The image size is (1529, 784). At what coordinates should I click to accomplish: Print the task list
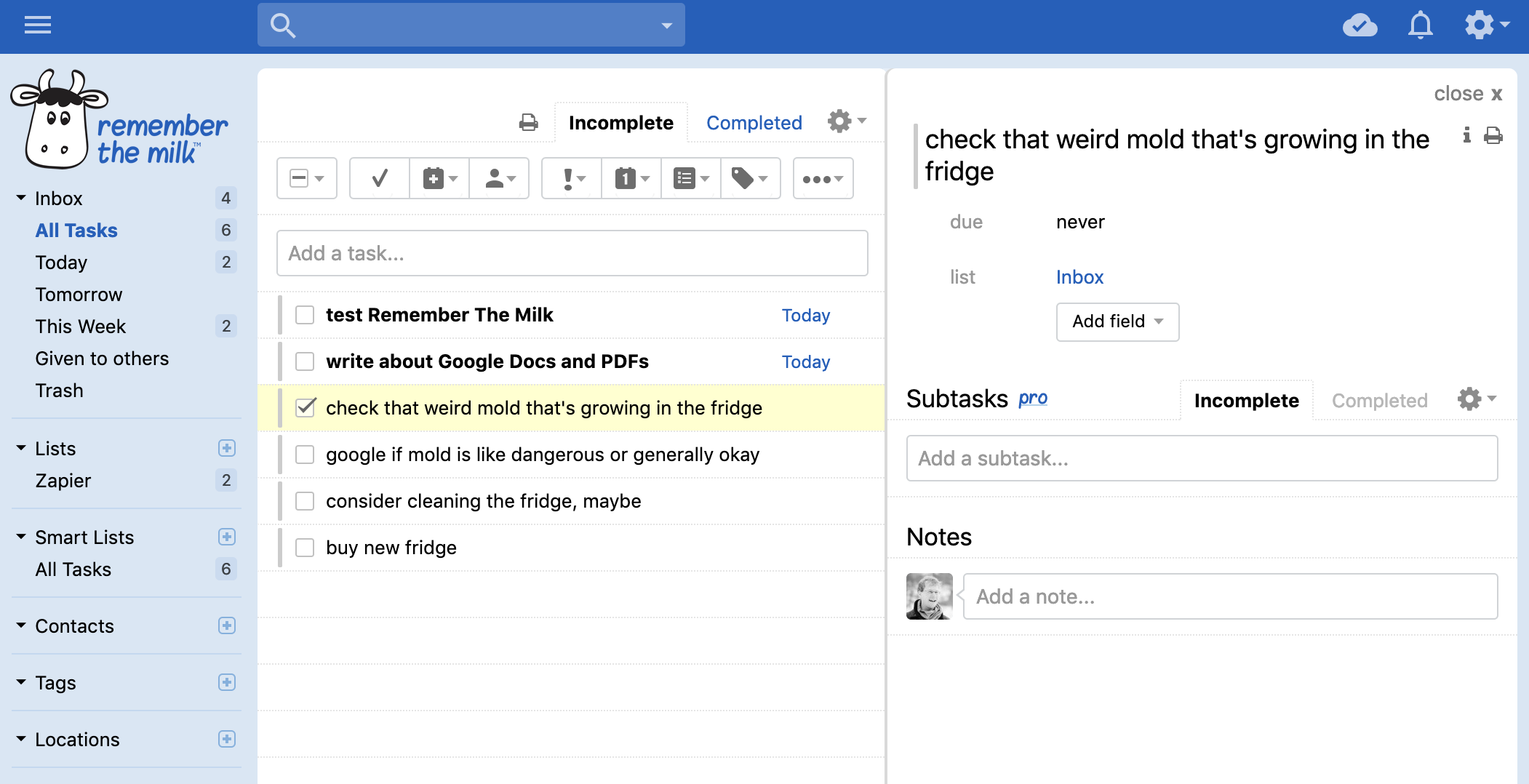point(529,122)
